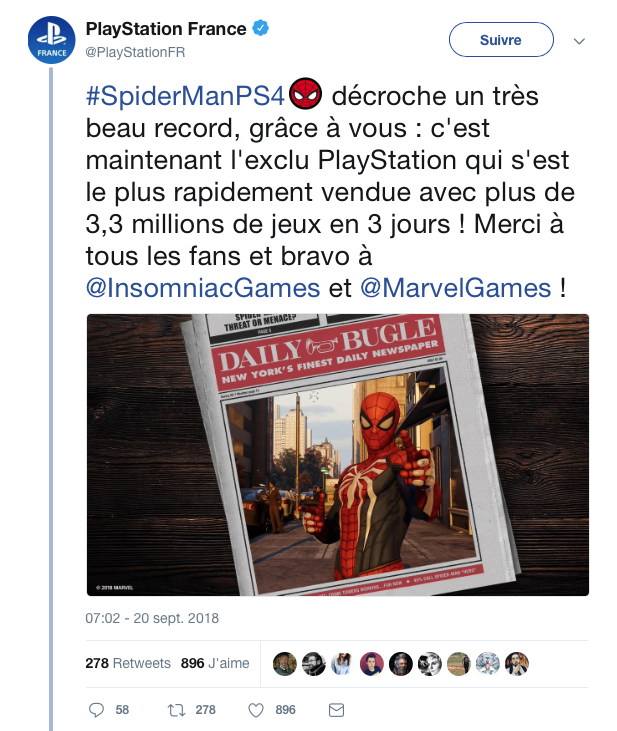
Task: Click the Spider-Man mask emoji icon
Action: [x=305, y=93]
